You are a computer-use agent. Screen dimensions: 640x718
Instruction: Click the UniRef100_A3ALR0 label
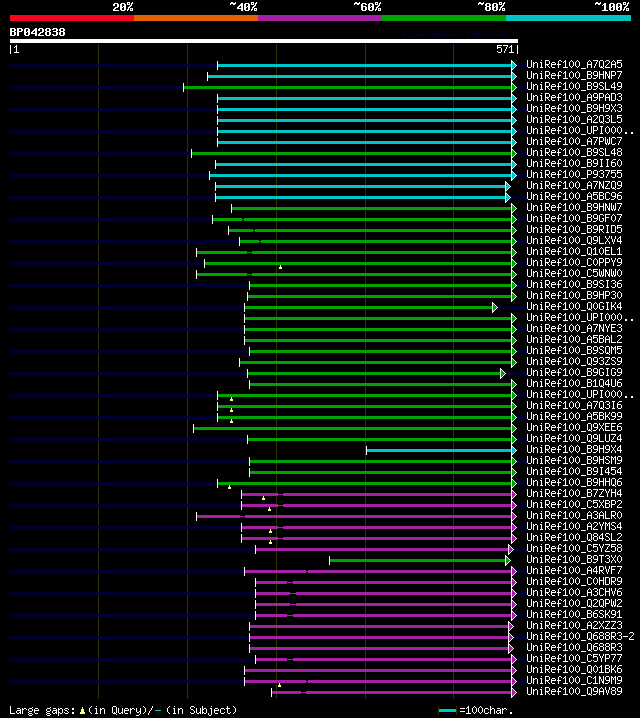[x=574, y=515]
